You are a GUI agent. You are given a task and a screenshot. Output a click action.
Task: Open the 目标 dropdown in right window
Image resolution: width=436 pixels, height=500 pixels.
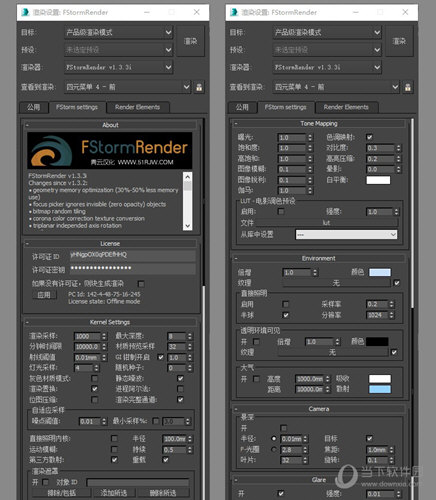(327, 32)
